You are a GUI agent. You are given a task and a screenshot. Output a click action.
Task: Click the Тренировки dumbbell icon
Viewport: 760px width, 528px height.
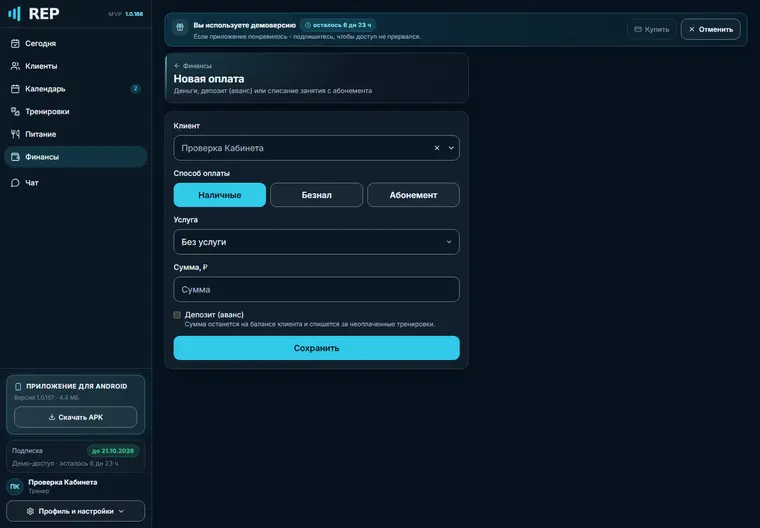coord(15,112)
